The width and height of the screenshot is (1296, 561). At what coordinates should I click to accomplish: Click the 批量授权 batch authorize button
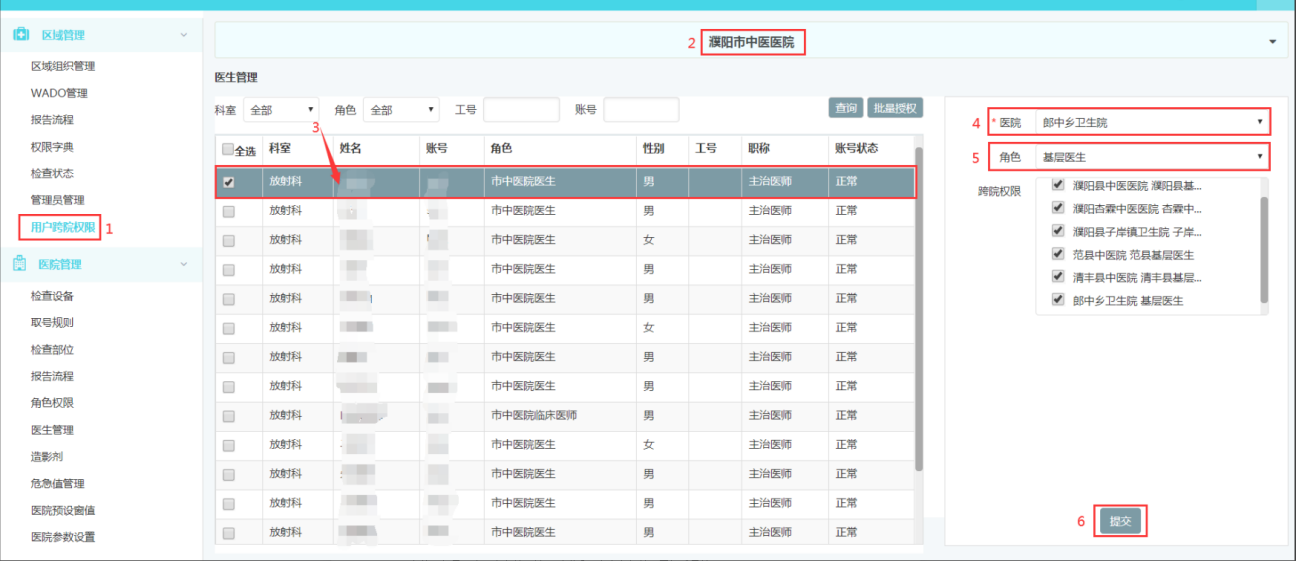click(x=894, y=108)
